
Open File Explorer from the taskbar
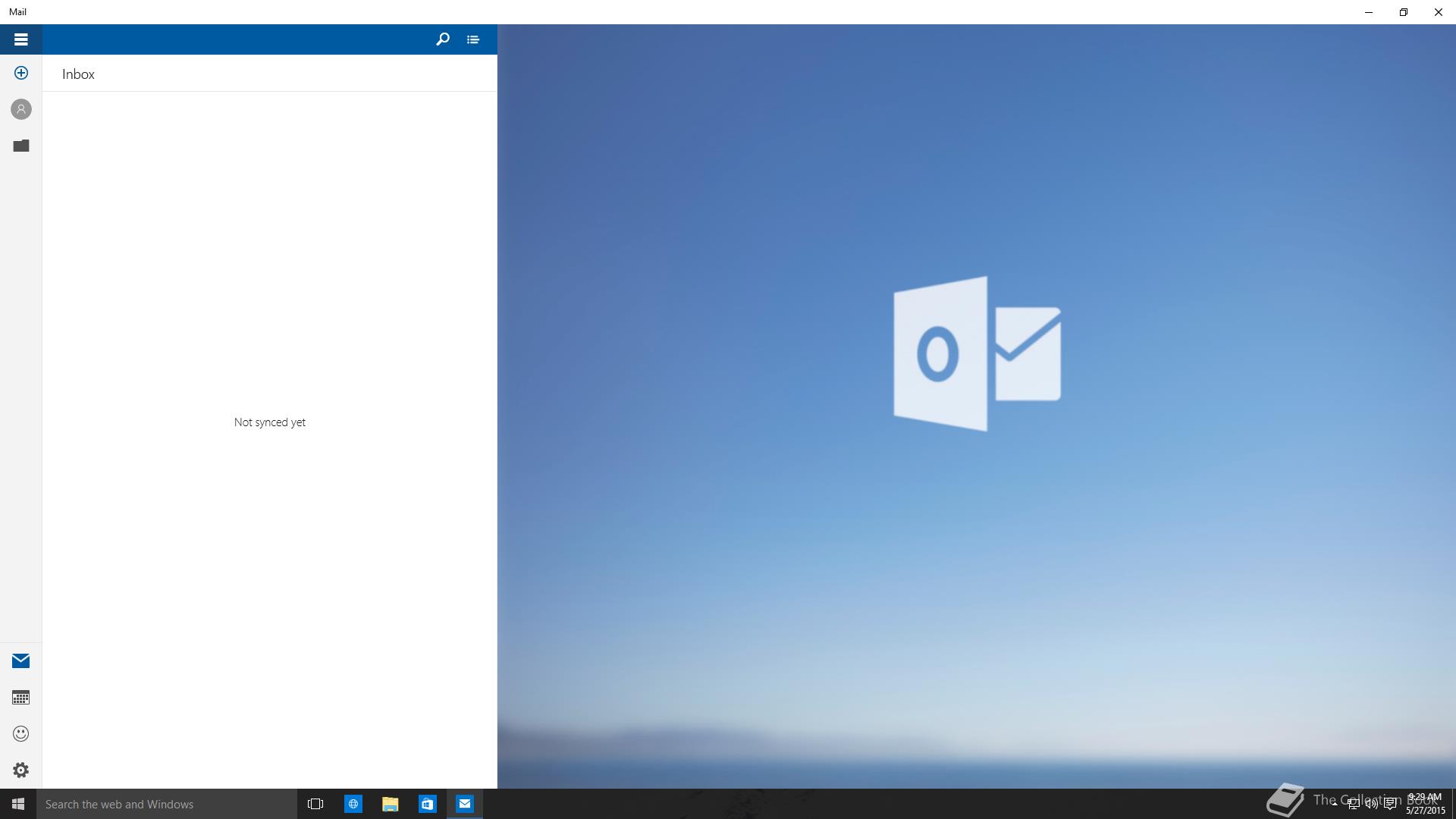tap(390, 804)
